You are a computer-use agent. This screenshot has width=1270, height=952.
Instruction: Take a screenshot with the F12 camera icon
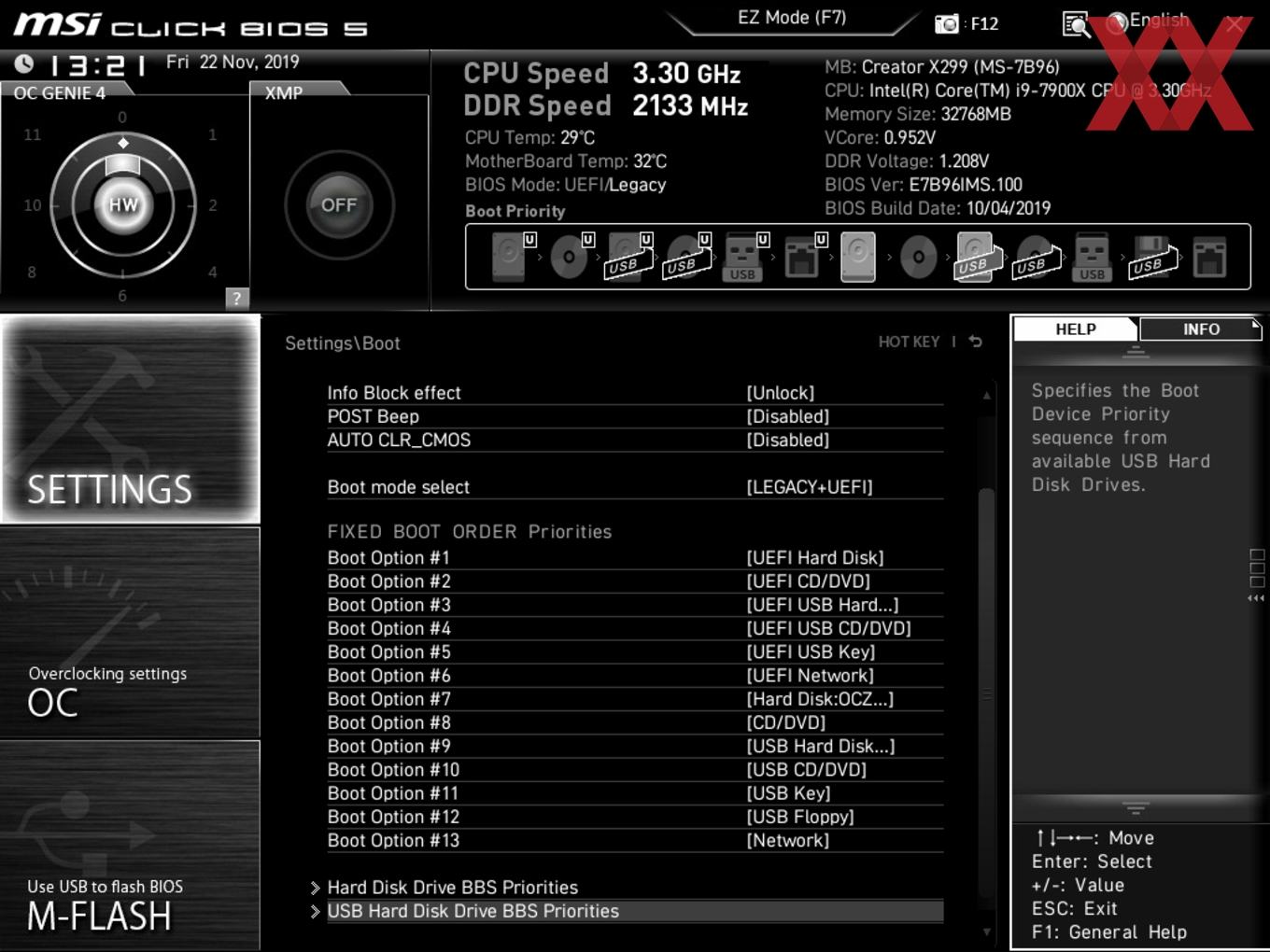[947, 23]
